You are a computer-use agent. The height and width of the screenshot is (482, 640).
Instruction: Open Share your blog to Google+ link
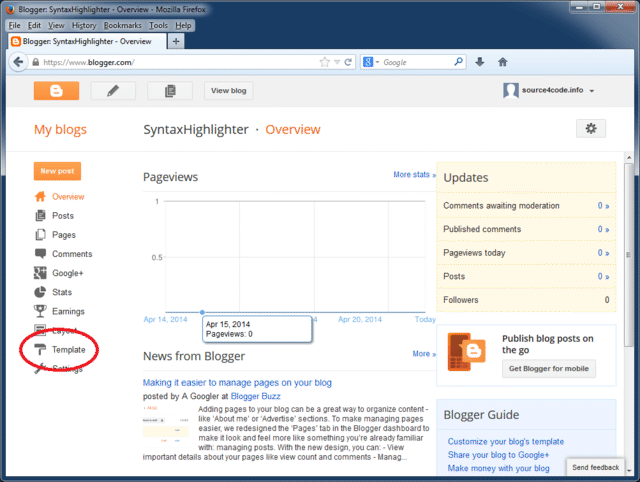point(498,455)
